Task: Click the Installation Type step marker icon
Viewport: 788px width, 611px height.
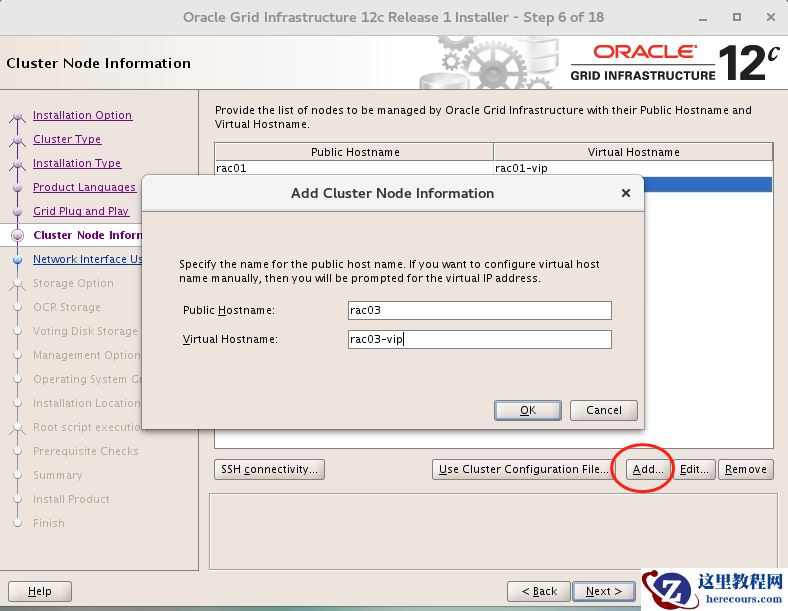Action: (x=18, y=164)
